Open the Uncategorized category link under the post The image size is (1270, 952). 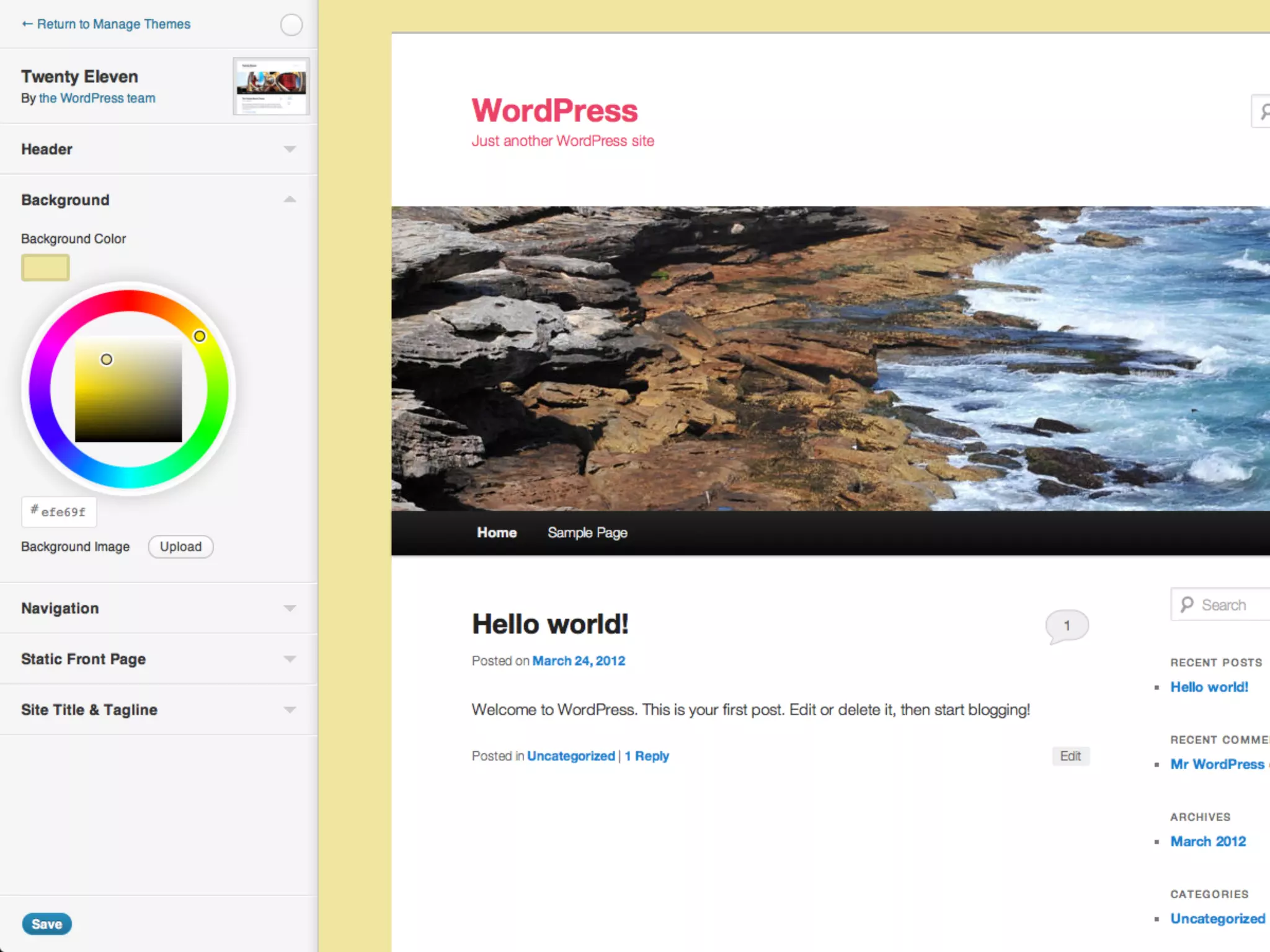coord(571,756)
